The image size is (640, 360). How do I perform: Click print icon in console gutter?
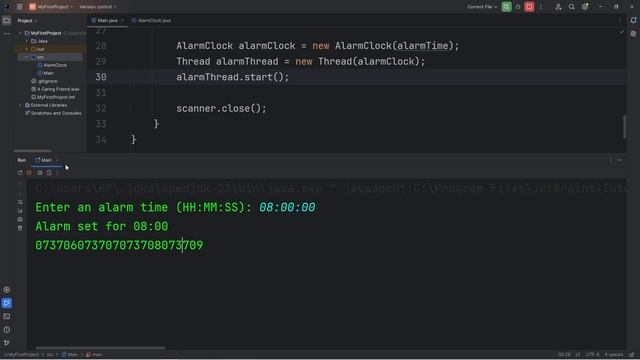[x=20, y=220]
